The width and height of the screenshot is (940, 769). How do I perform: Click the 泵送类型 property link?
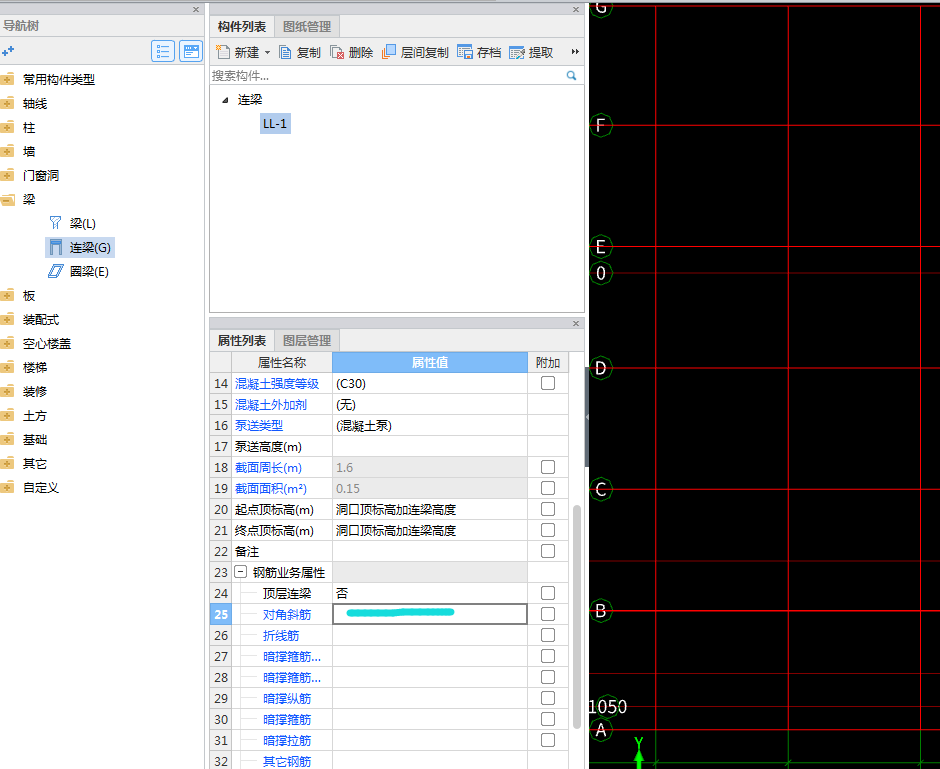(259, 426)
